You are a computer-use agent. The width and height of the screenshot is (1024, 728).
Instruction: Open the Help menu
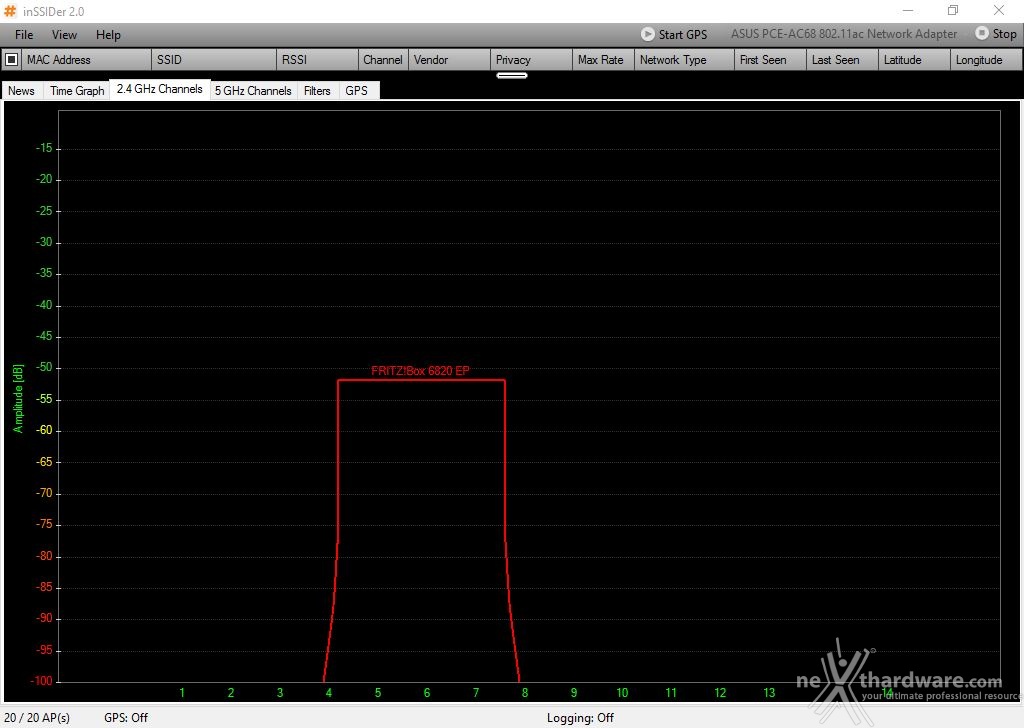108,35
